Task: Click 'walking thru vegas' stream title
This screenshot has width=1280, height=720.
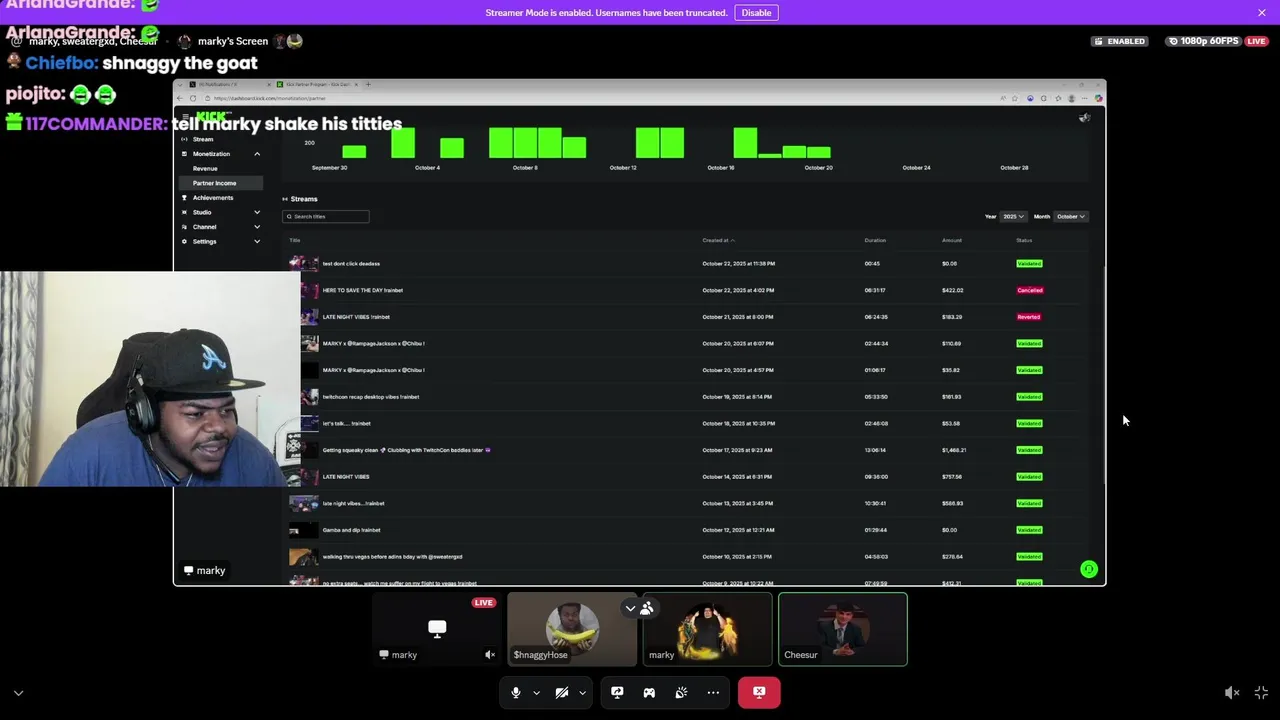Action: [392, 557]
